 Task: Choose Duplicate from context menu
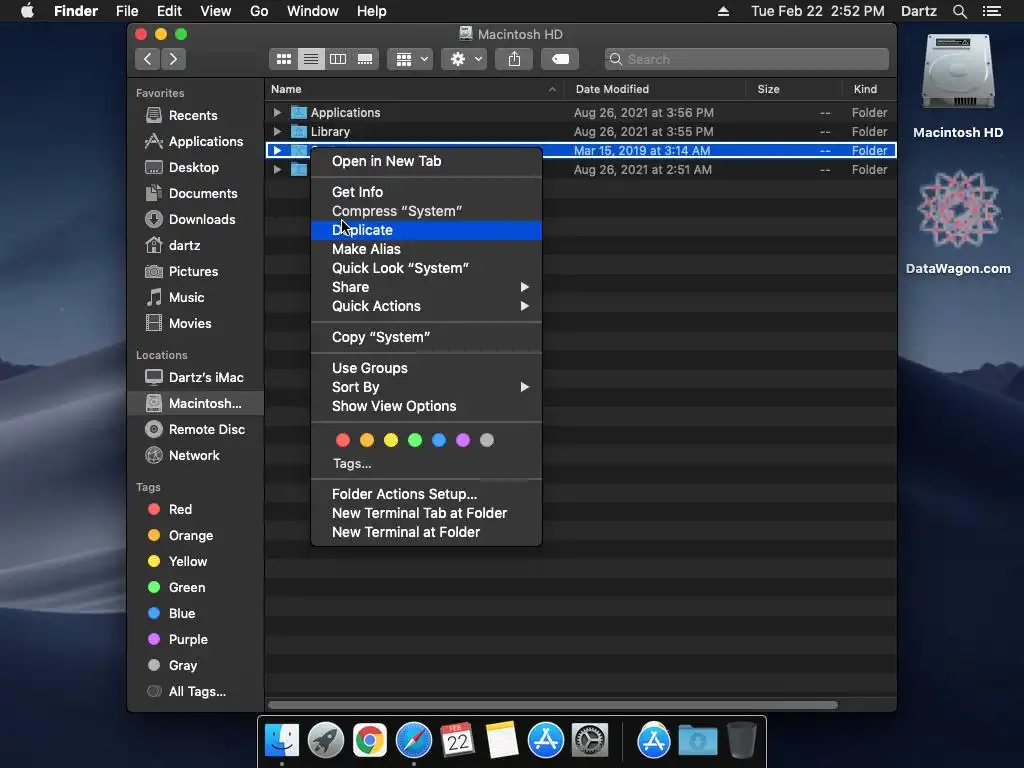click(x=426, y=230)
